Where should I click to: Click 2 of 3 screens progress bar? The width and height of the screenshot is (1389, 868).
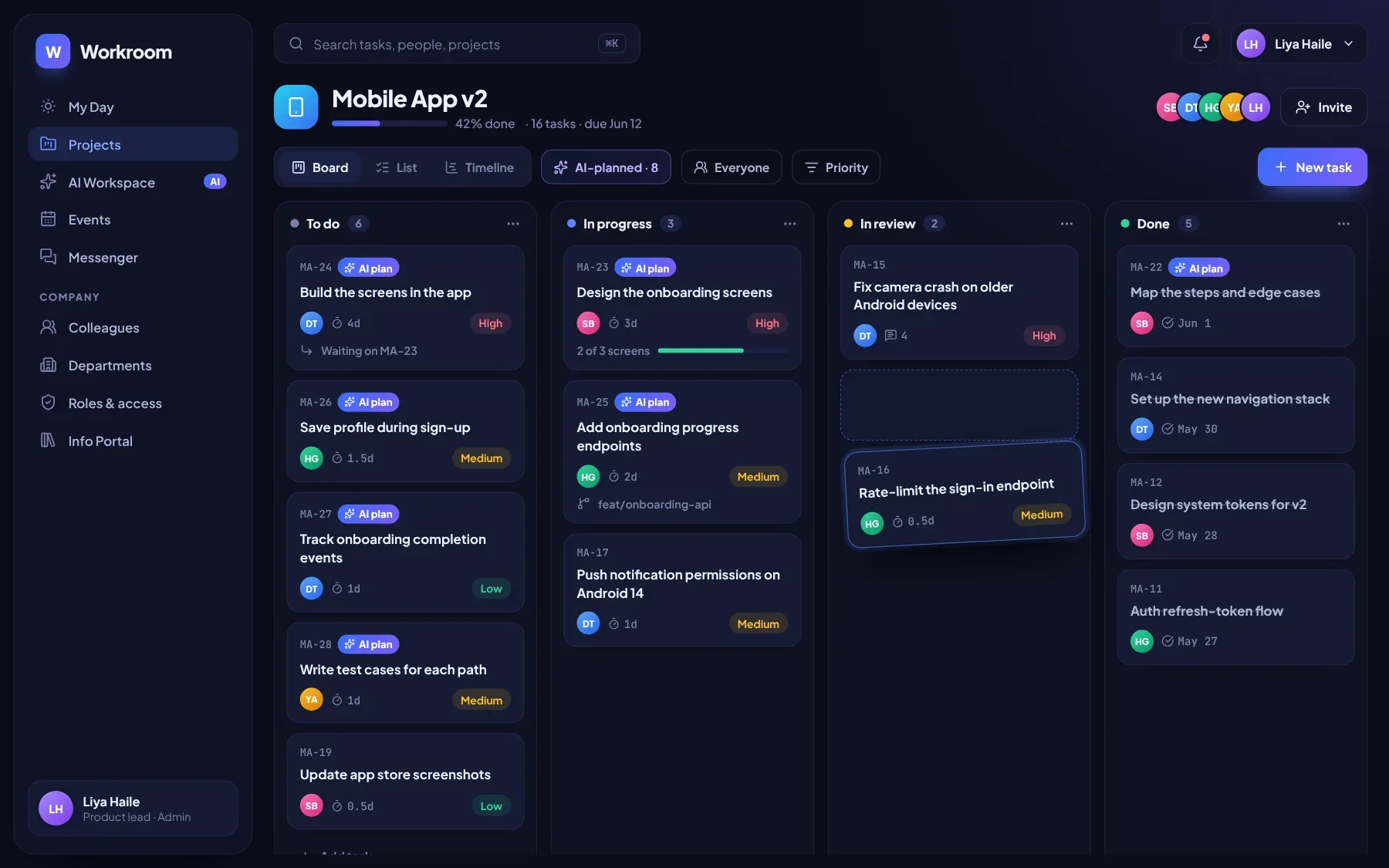(723, 351)
